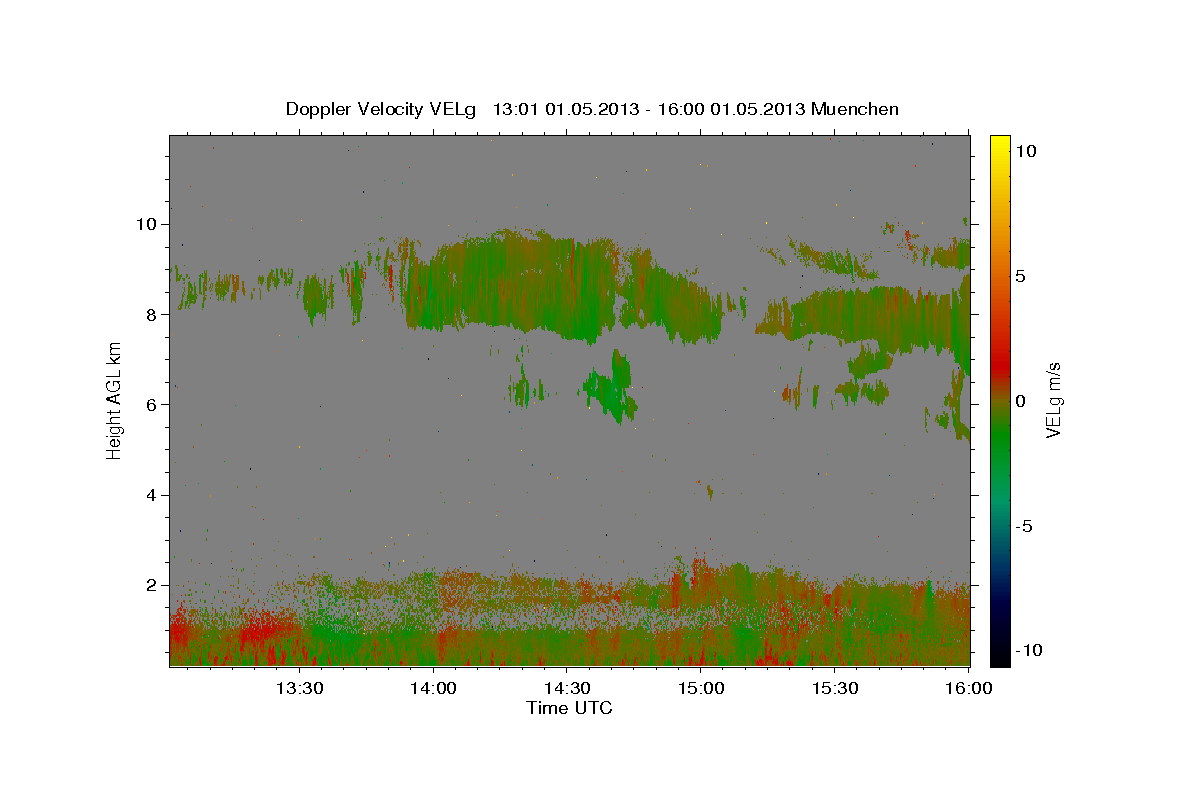Screen dimensions: 1200x800
Task: Click the 14:30 time tick label
Action: pyautogui.click(x=568, y=688)
